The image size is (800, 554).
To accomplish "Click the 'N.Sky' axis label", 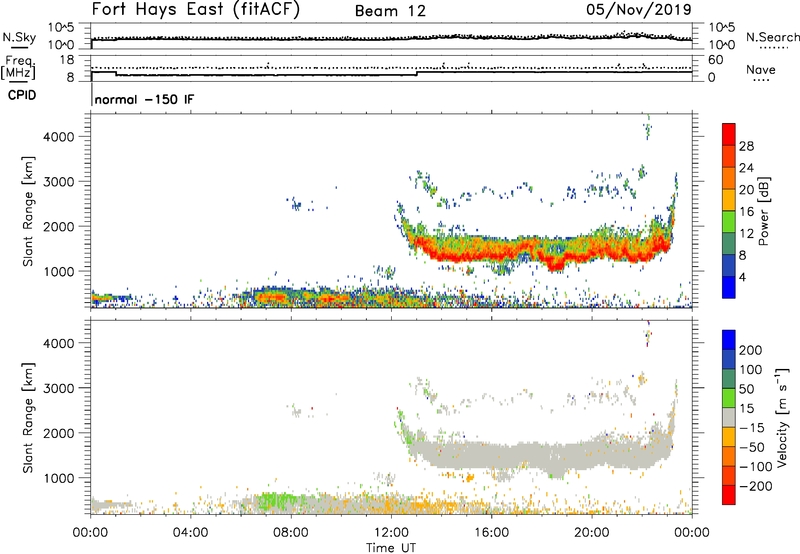I will point(19,37).
